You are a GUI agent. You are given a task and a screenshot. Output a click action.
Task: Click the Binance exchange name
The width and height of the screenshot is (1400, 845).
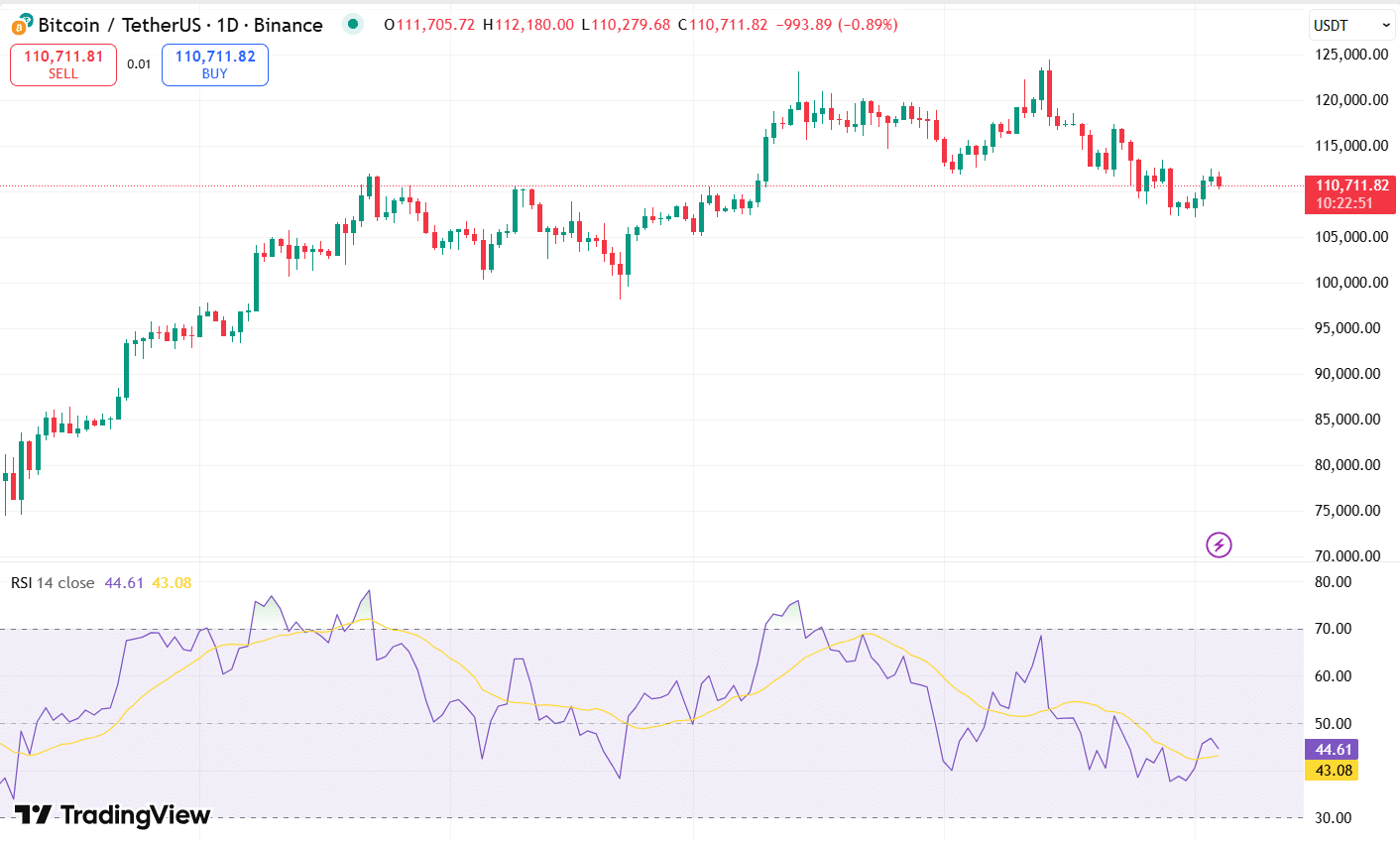(x=288, y=25)
